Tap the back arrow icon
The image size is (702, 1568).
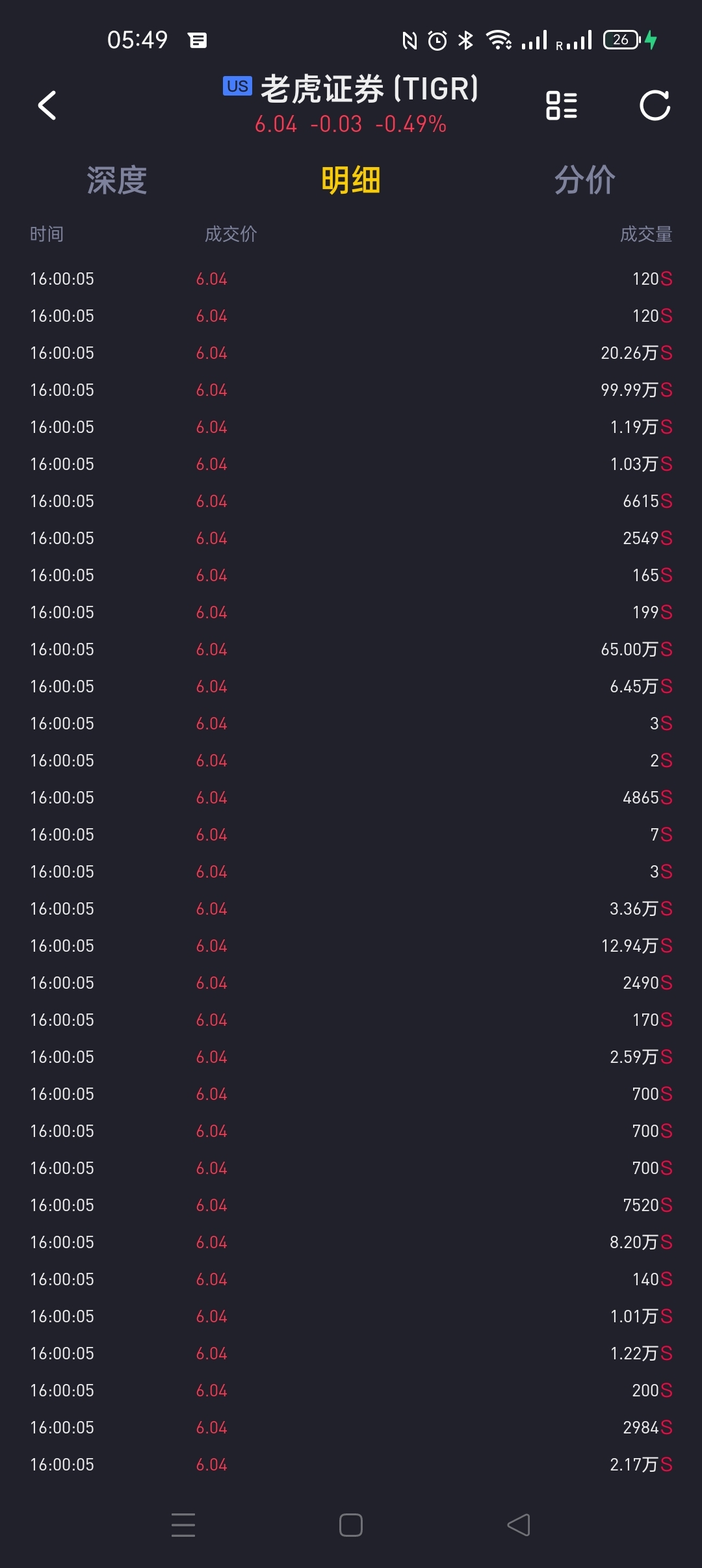[47, 105]
